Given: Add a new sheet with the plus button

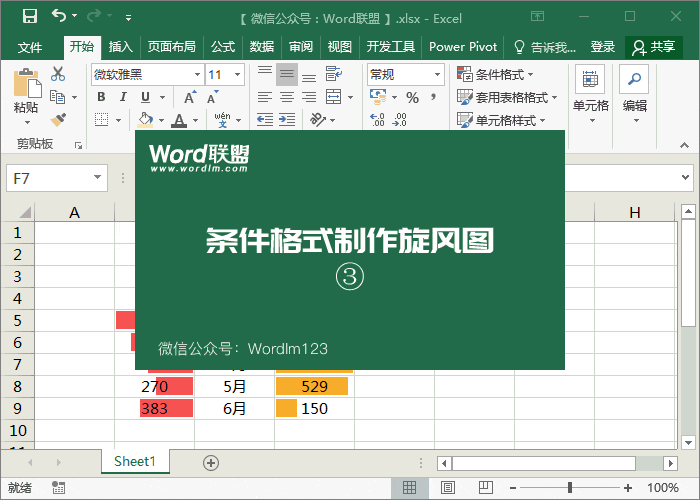Looking at the screenshot, I should (211, 463).
